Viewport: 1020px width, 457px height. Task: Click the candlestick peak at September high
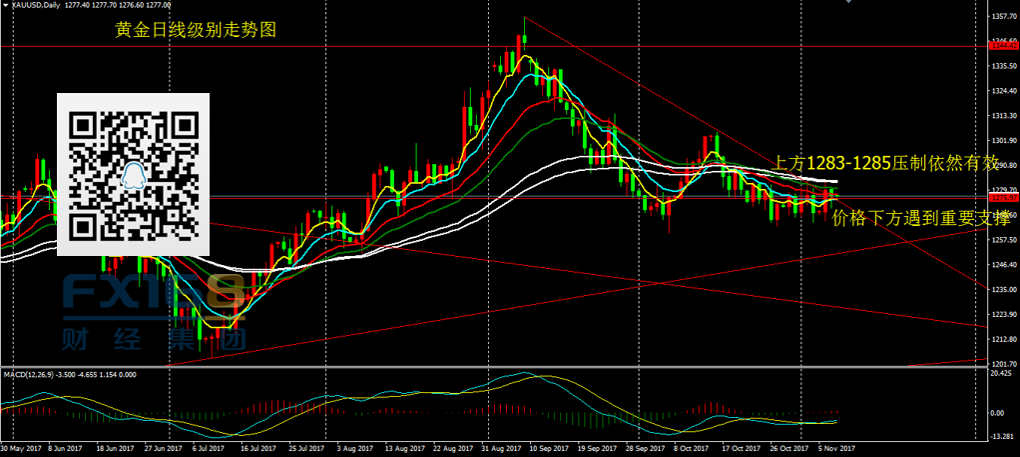tap(523, 22)
